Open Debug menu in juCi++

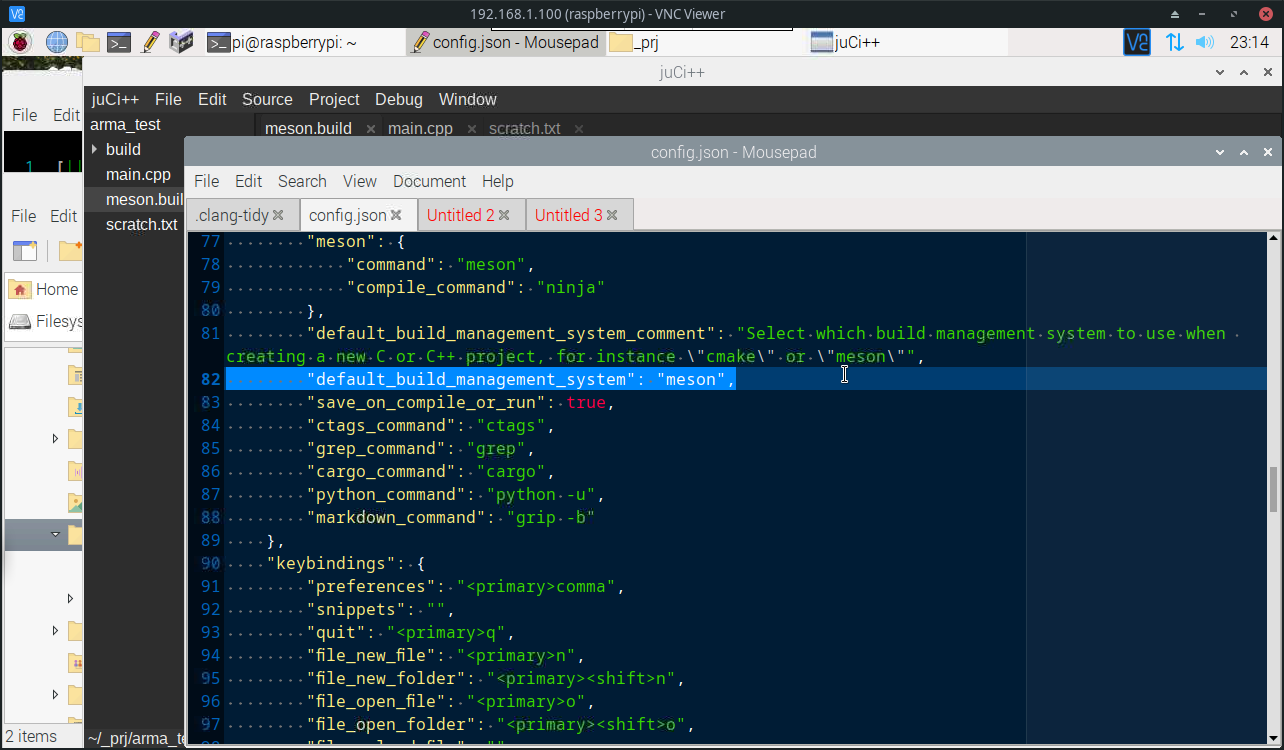pos(399,99)
